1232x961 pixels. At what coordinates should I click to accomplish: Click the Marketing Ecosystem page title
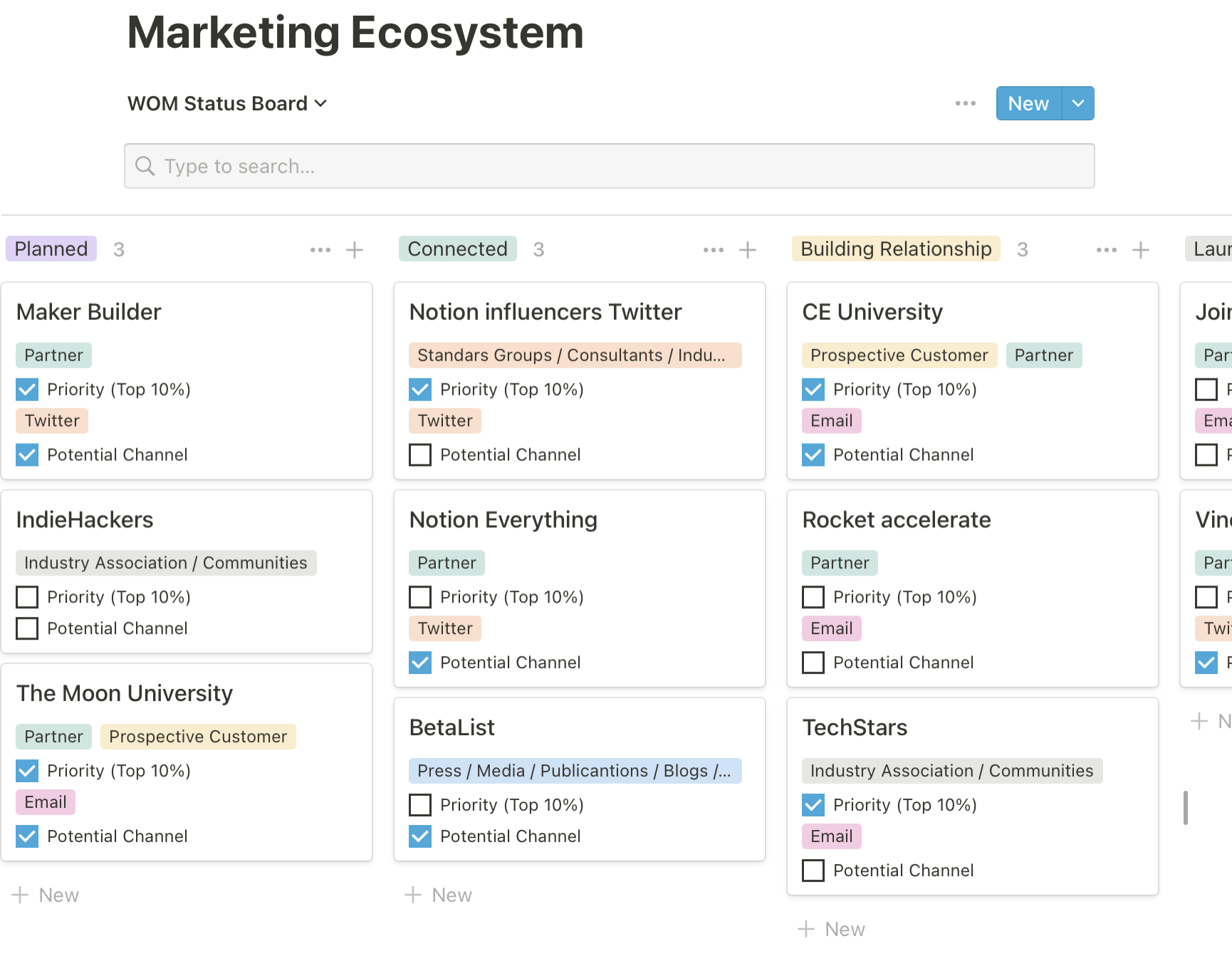tap(355, 33)
